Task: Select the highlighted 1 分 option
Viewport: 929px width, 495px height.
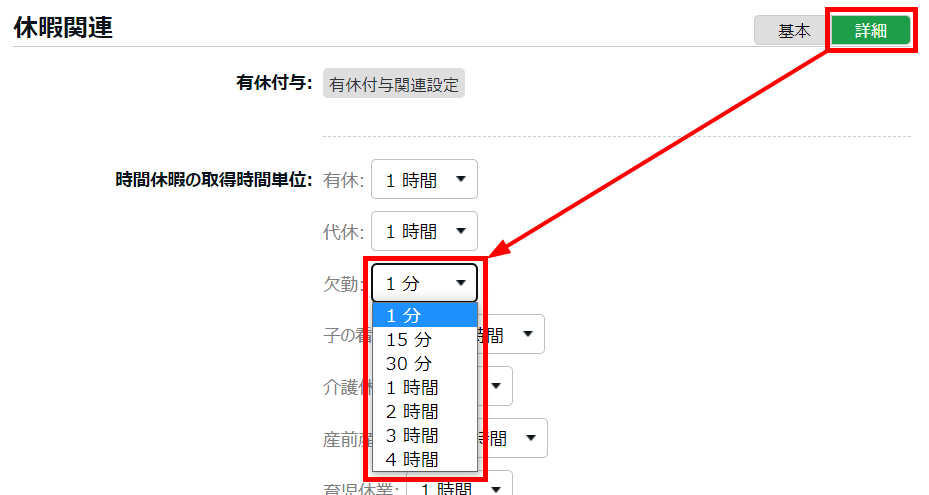Action: pyautogui.click(x=424, y=315)
